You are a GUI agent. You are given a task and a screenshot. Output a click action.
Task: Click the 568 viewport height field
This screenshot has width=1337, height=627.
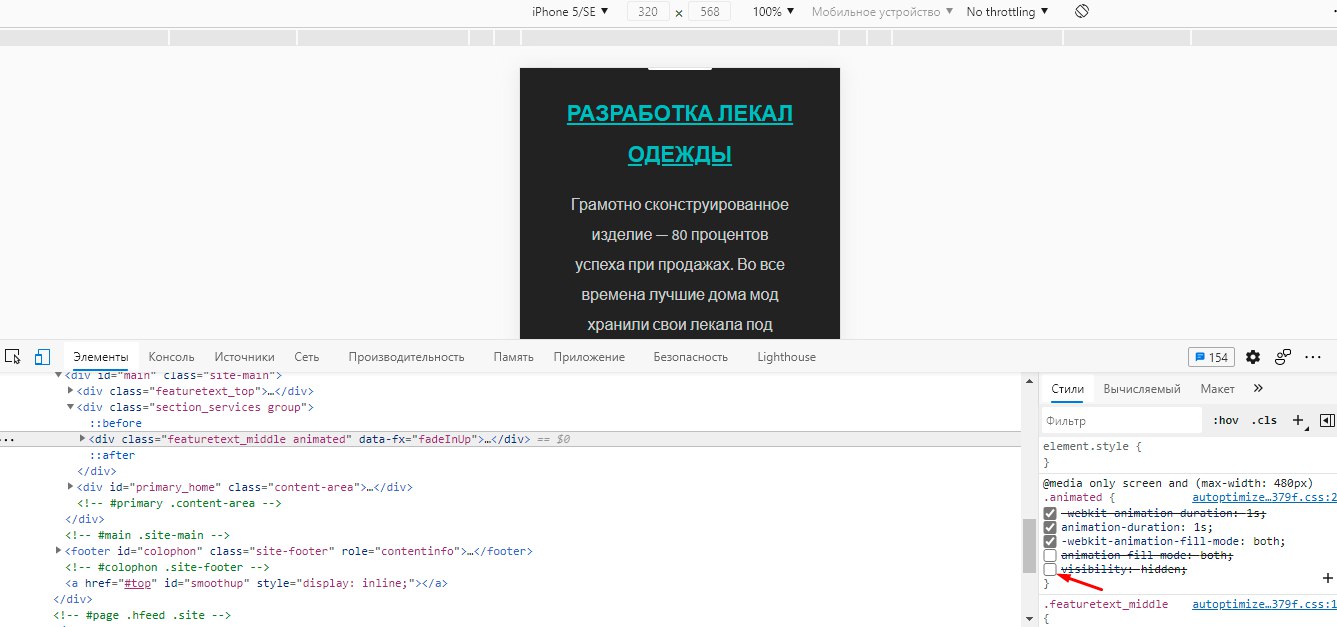pyautogui.click(x=710, y=12)
